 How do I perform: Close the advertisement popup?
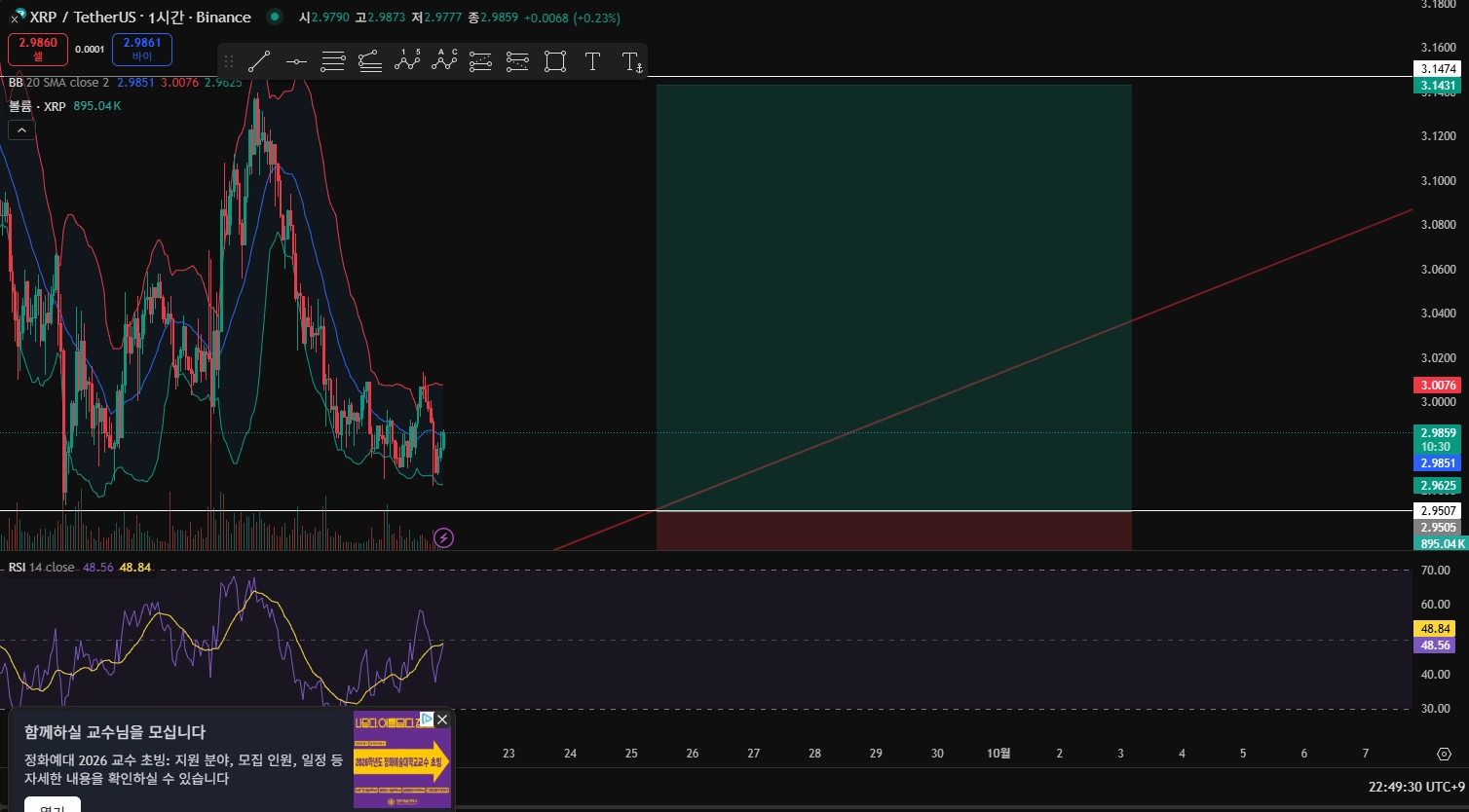click(442, 720)
